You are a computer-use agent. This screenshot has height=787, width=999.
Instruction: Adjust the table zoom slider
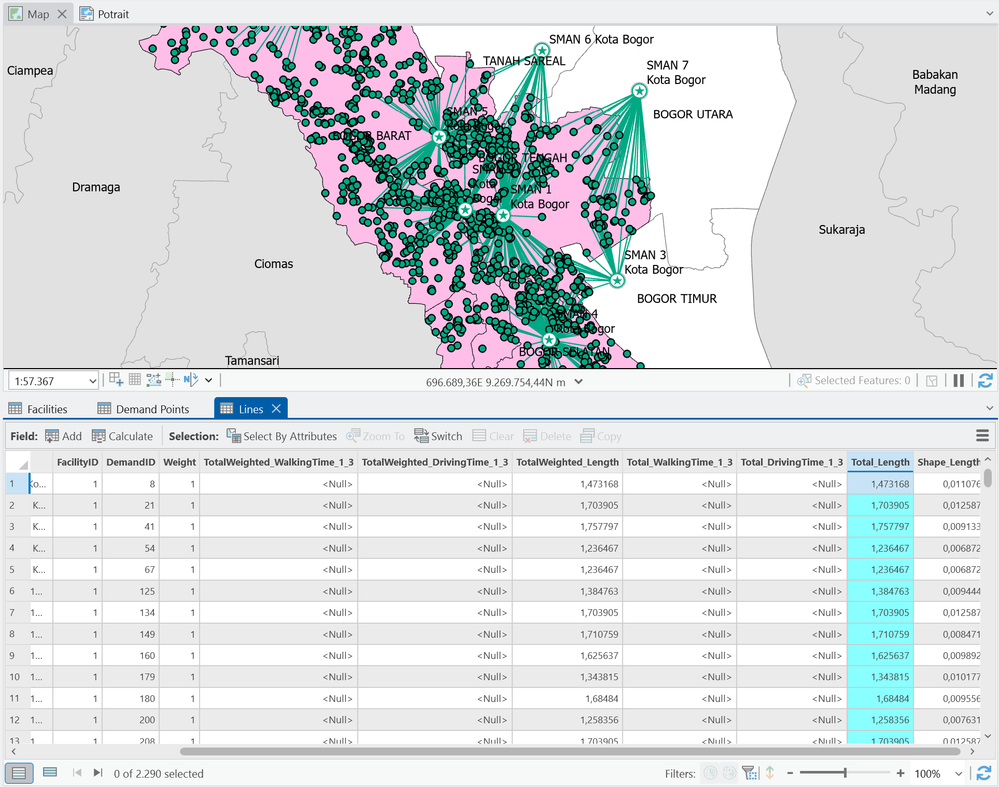coord(845,773)
